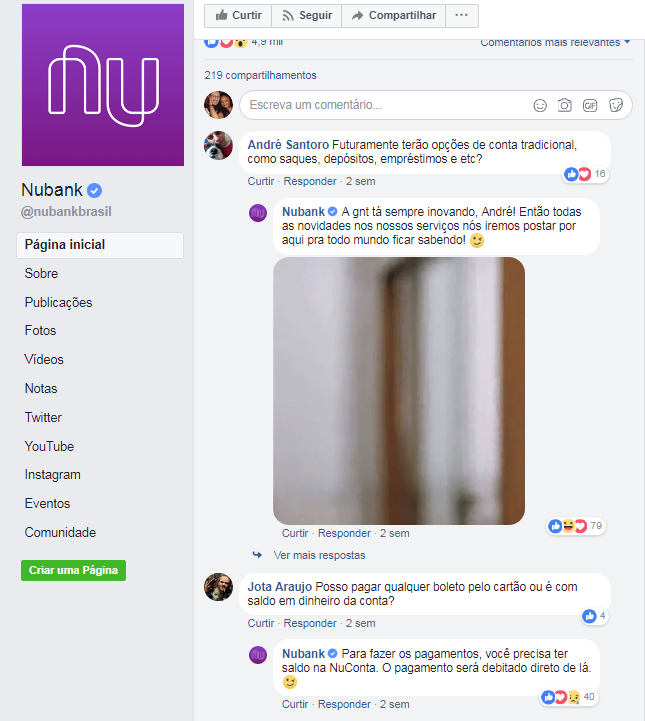This screenshot has width=645, height=721.
Task: Follow the page using Seguir button
Action: 307,16
